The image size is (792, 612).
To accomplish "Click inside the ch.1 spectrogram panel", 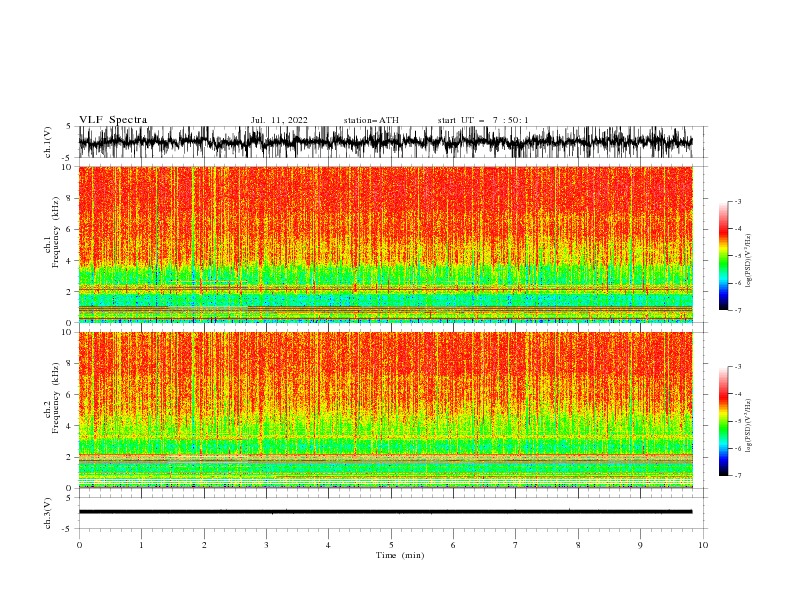I will pos(385,244).
